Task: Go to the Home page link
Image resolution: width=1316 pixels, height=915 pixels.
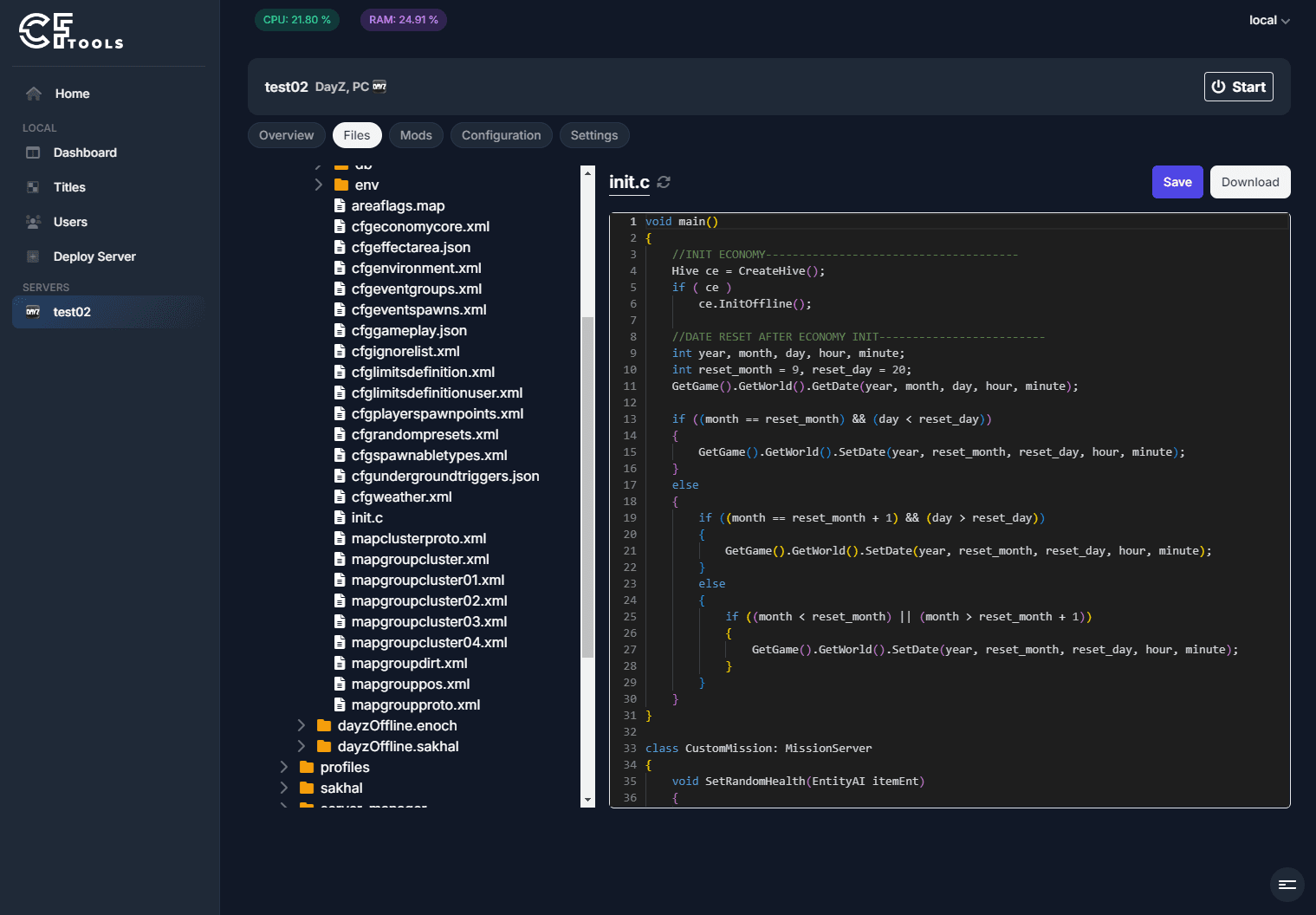Action: (x=73, y=94)
